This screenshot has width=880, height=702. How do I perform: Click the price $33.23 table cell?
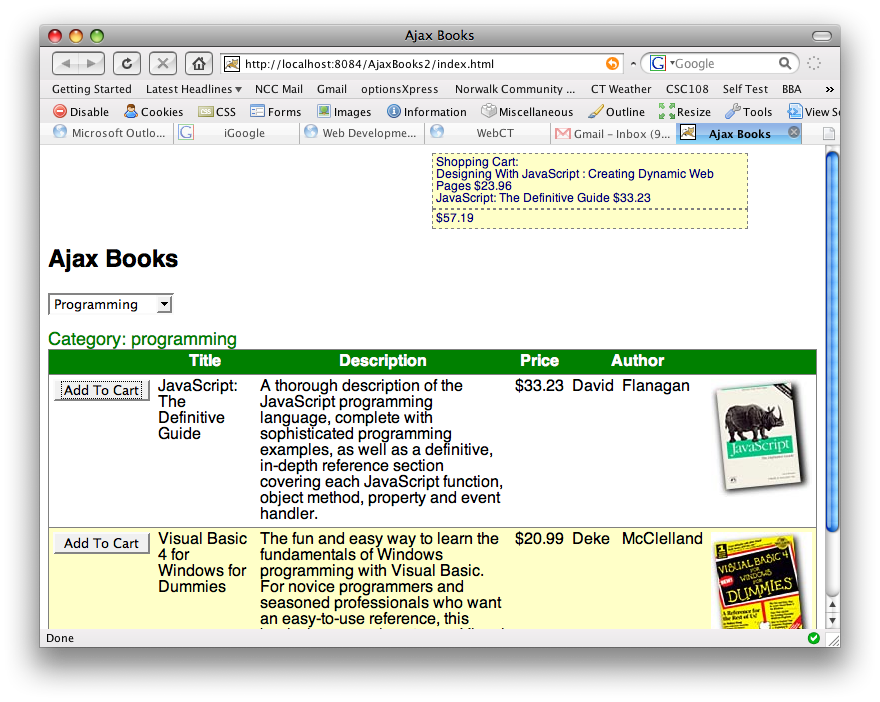coord(539,386)
